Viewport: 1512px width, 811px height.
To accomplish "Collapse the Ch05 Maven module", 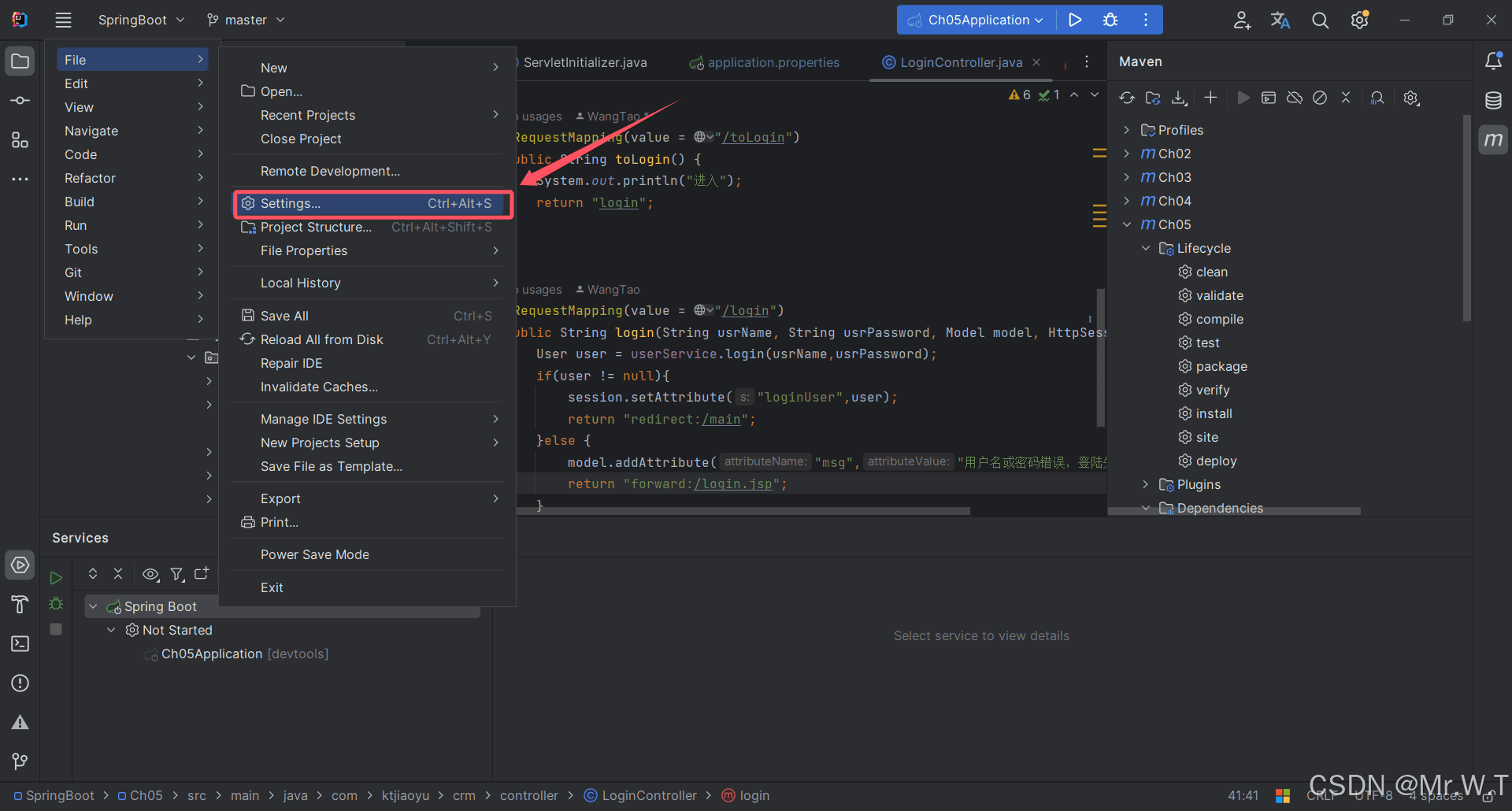I will point(1127,224).
